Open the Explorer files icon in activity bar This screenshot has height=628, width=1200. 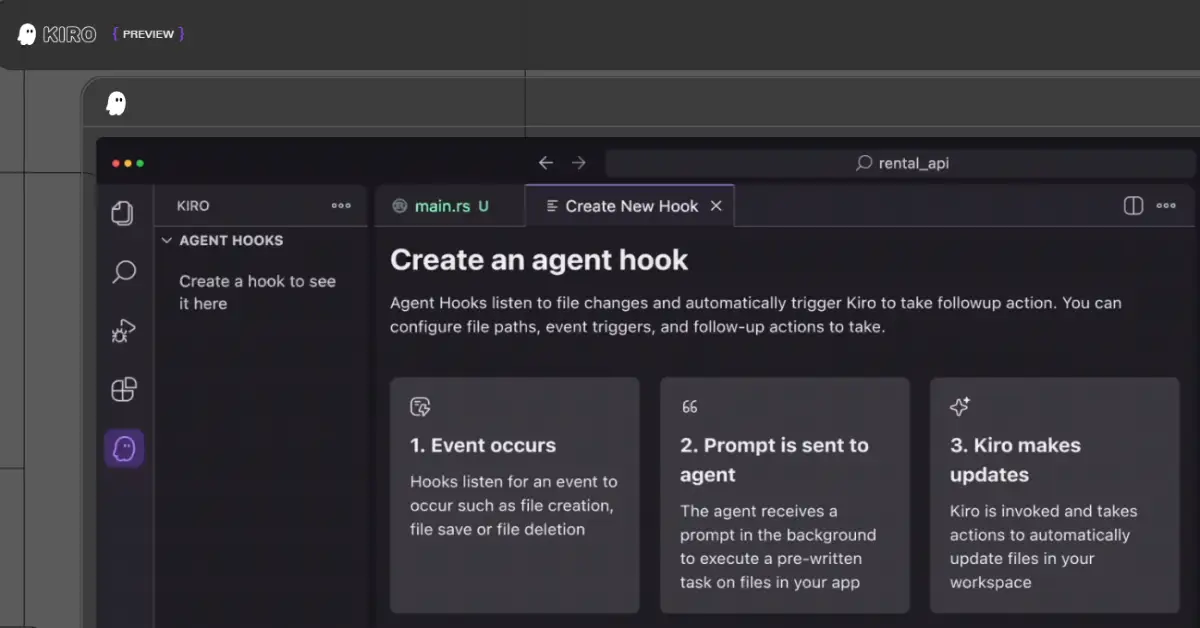tap(123, 213)
